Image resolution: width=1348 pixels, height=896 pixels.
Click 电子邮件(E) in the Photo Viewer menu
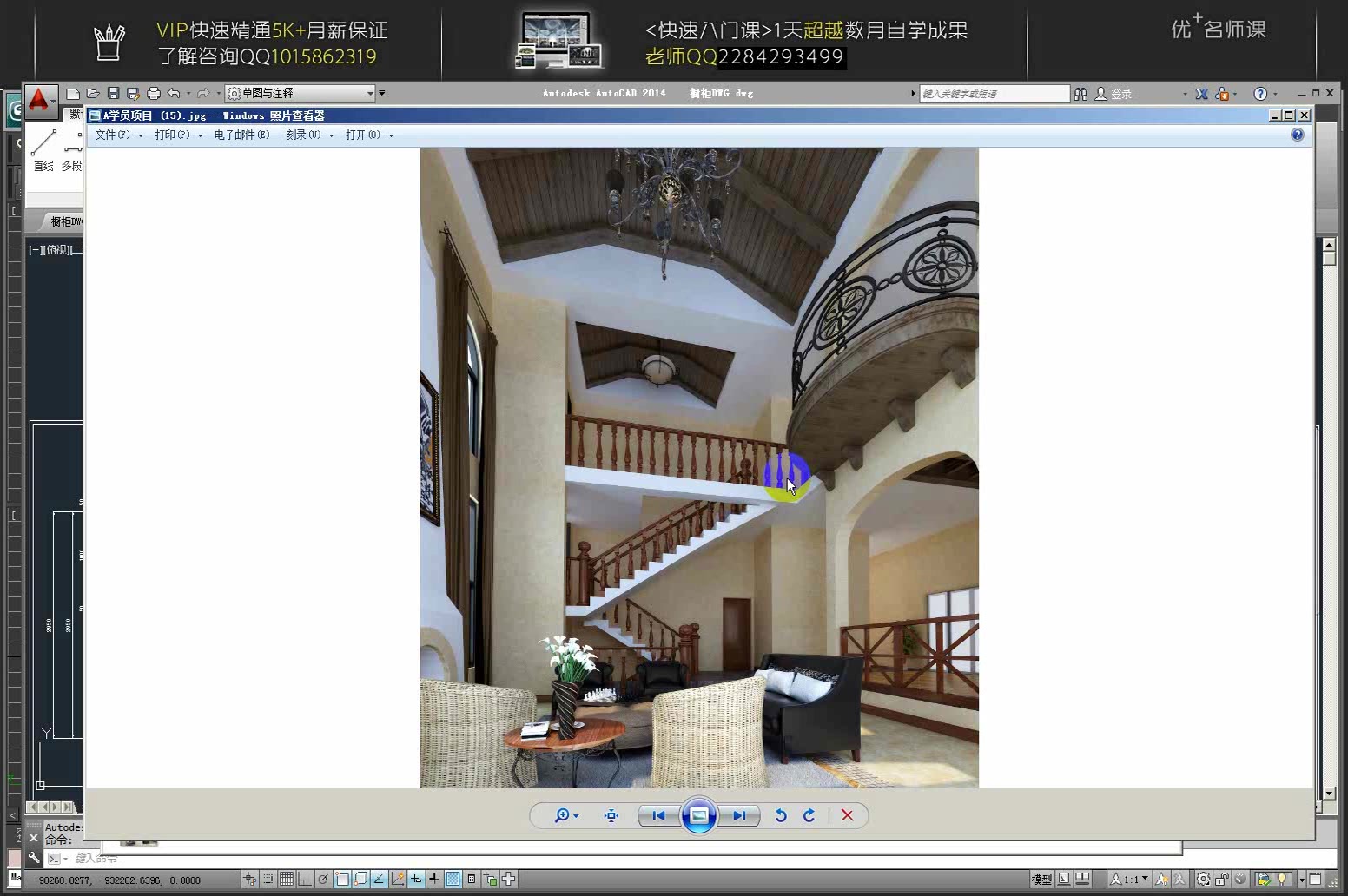click(x=241, y=135)
